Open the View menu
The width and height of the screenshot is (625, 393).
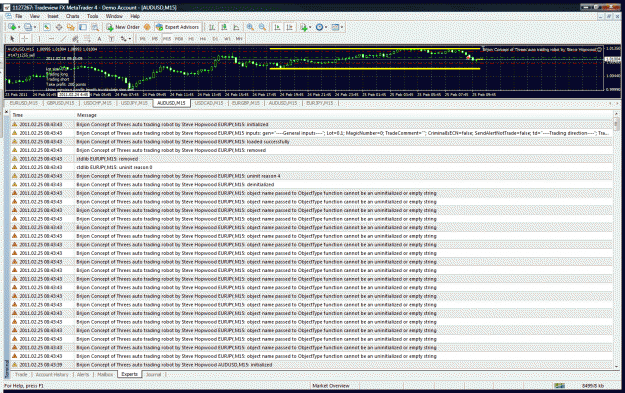click(x=35, y=16)
